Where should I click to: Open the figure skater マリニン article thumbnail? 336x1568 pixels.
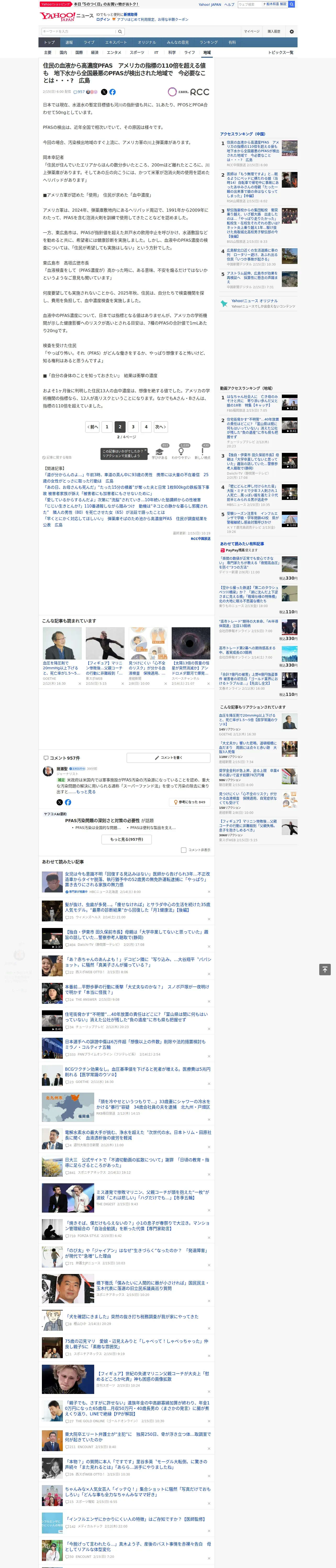click(x=105, y=643)
